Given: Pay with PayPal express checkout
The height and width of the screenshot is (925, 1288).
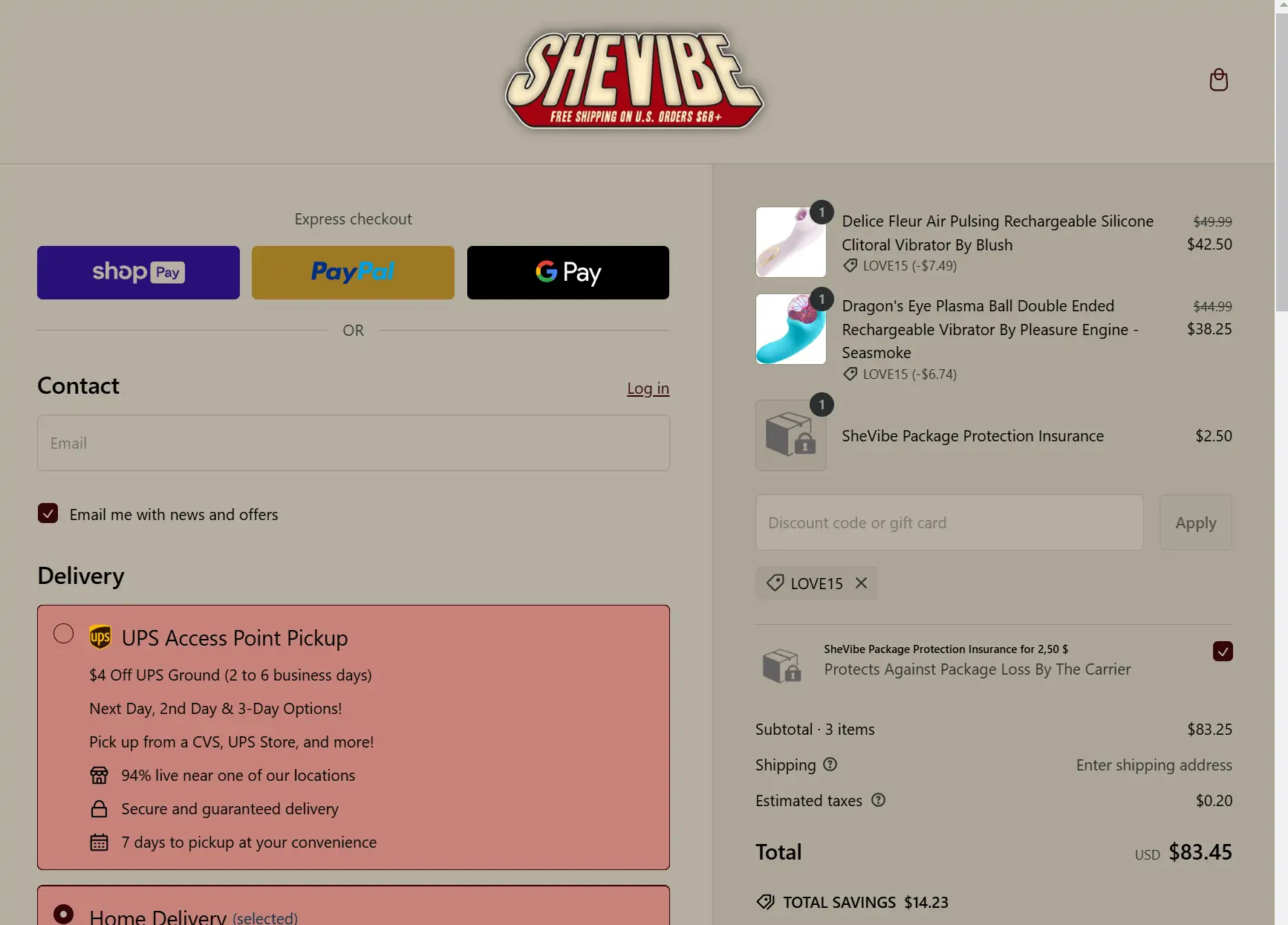Looking at the screenshot, I should pyautogui.click(x=353, y=273).
